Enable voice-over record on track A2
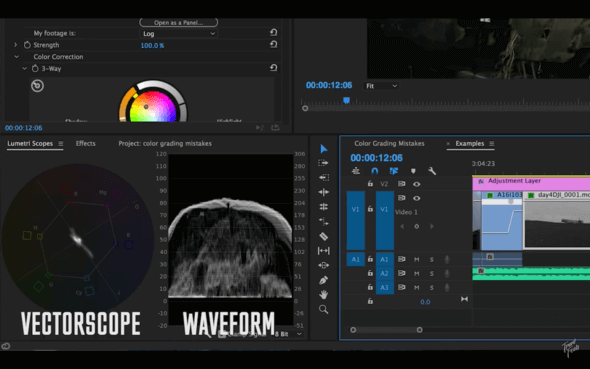 tap(447, 273)
